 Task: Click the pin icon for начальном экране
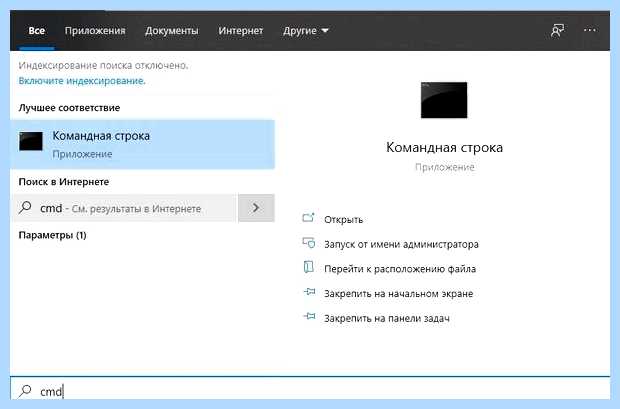[x=309, y=292]
